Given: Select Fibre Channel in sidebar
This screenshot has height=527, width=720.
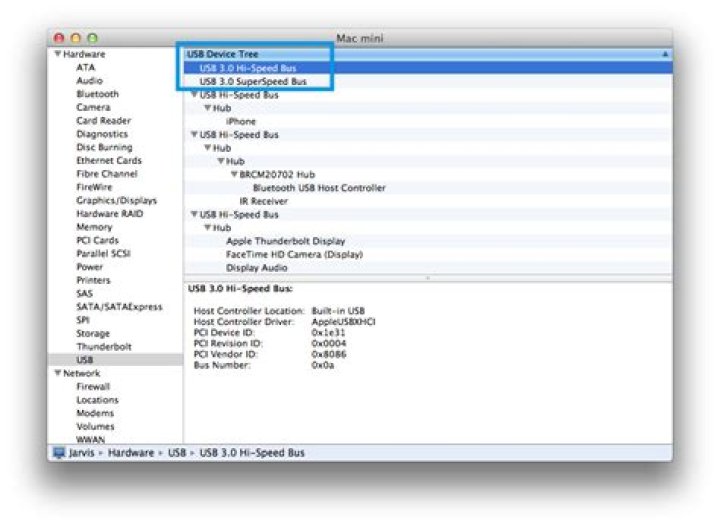Looking at the screenshot, I should (x=107, y=174).
